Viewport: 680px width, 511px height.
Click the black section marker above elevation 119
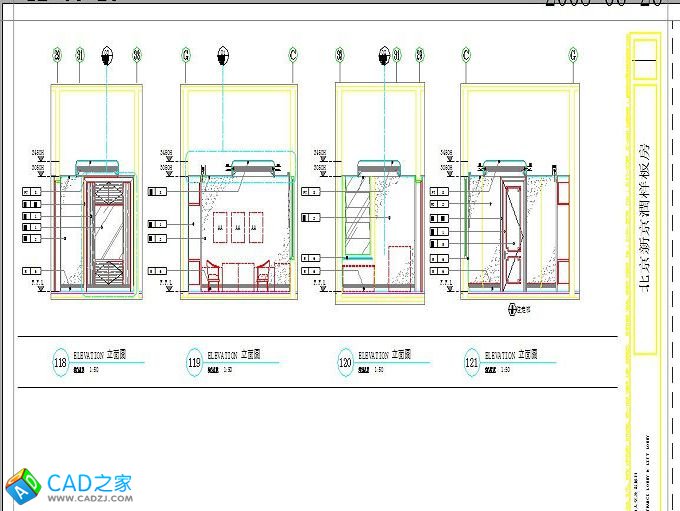tap(221, 55)
